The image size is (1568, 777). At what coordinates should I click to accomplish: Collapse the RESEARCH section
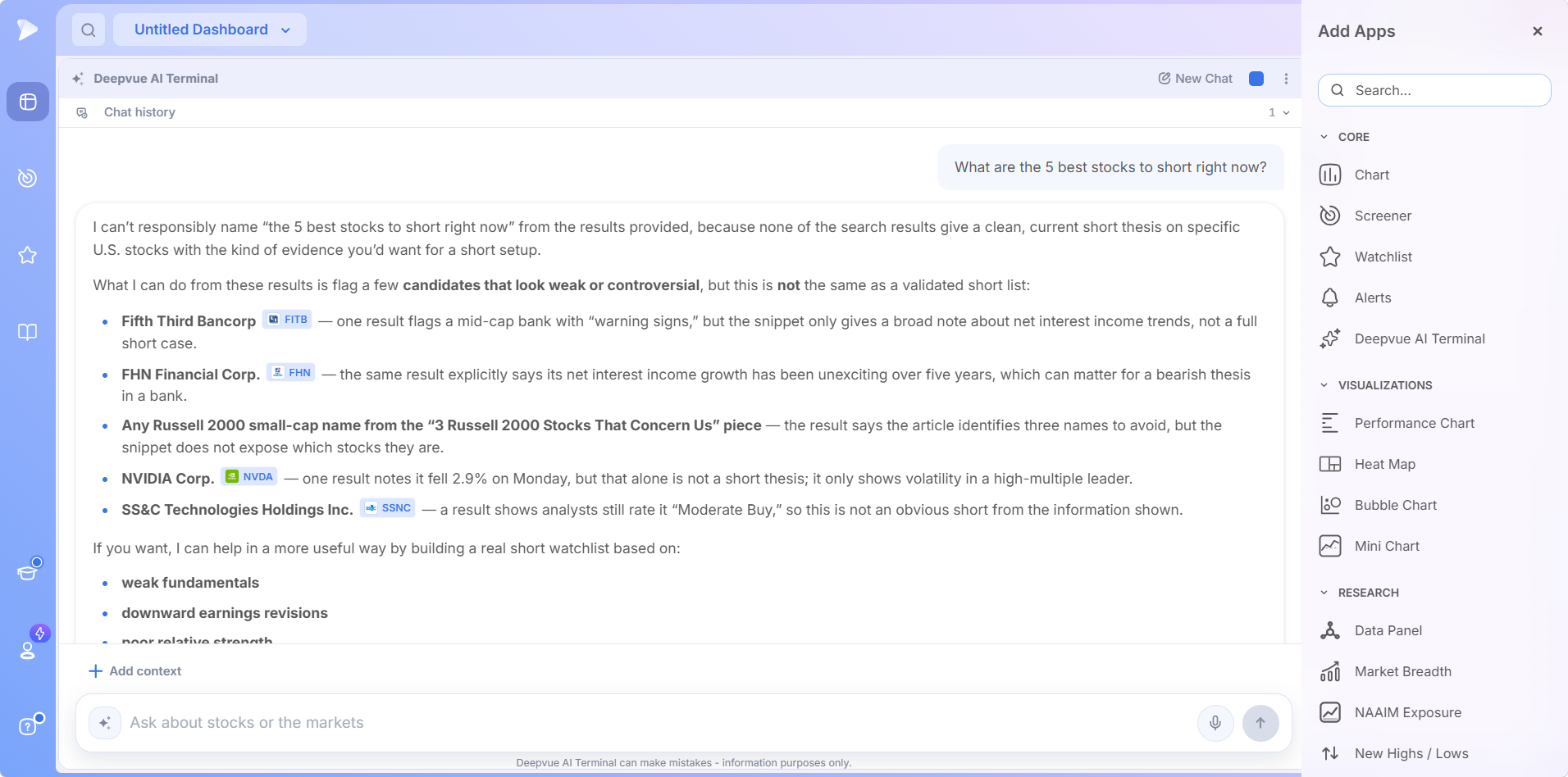(x=1360, y=593)
